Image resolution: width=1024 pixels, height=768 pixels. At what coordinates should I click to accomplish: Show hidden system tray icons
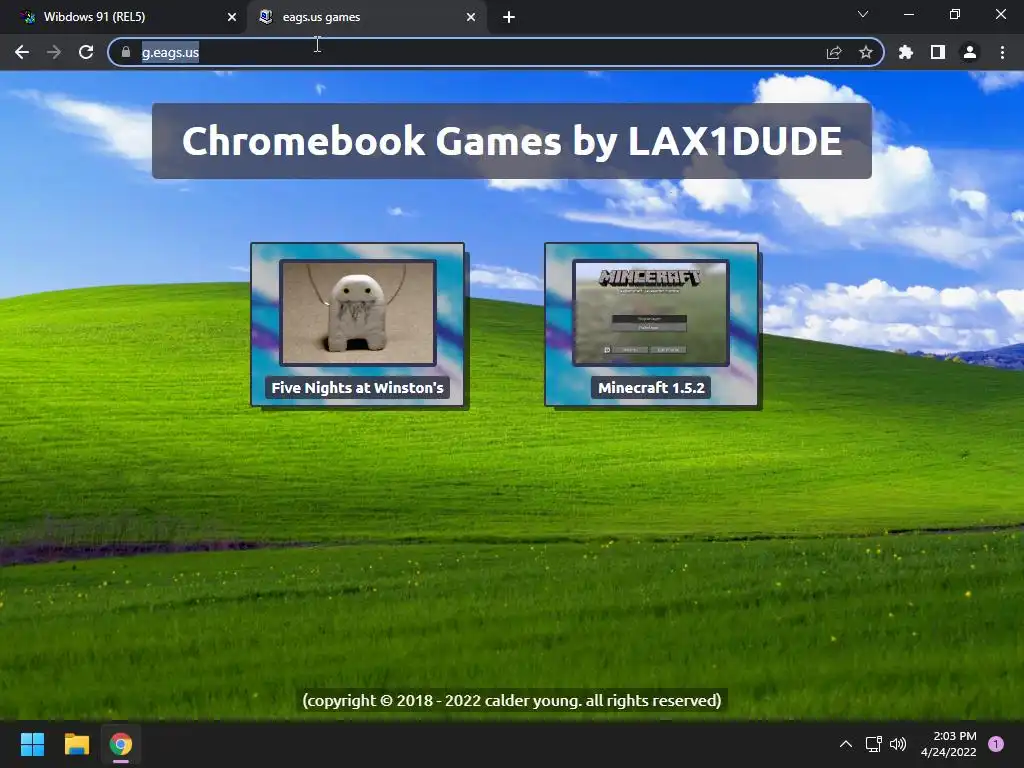click(846, 744)
